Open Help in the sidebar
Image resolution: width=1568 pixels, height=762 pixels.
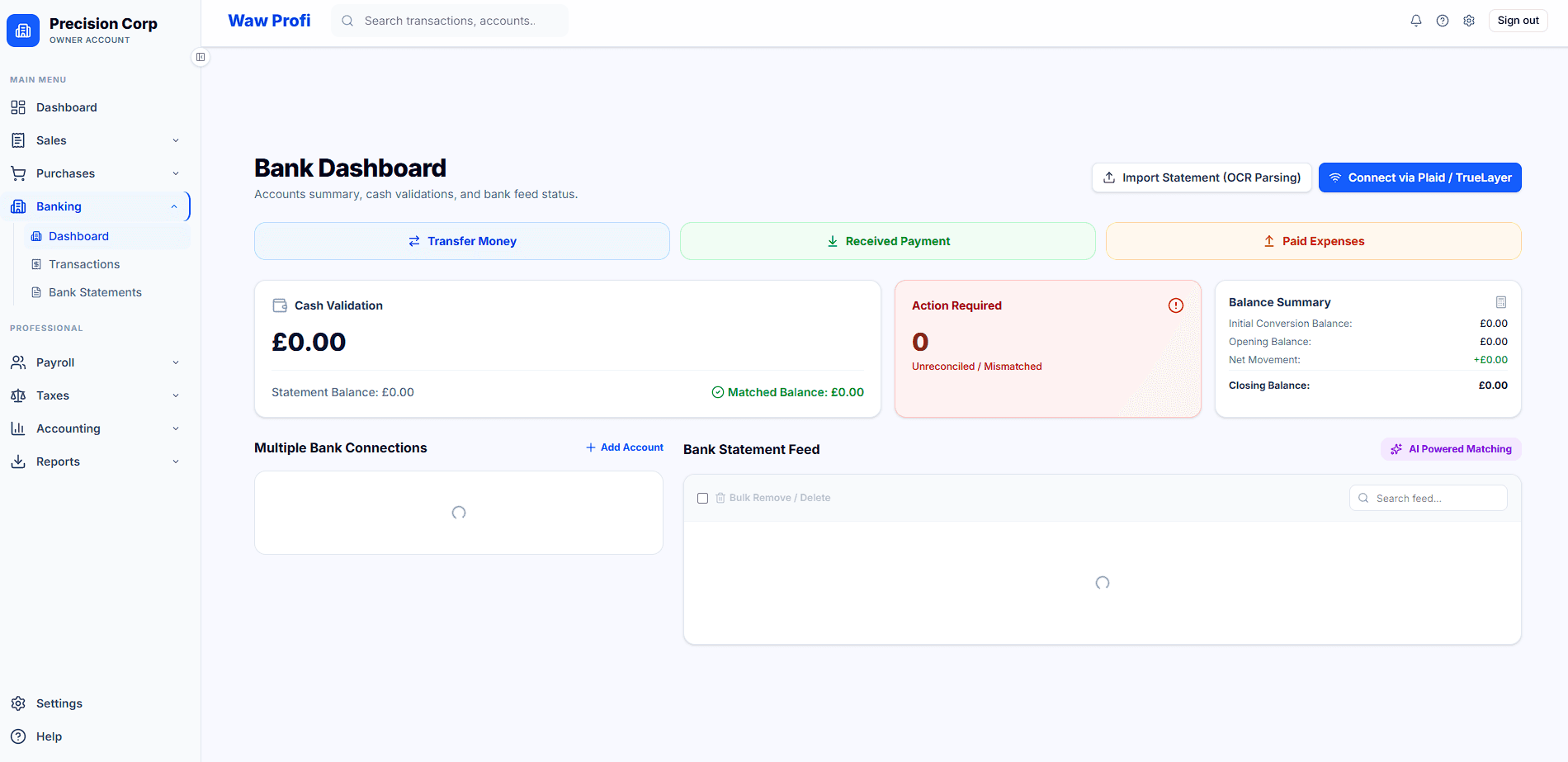[x=95, y=736]
